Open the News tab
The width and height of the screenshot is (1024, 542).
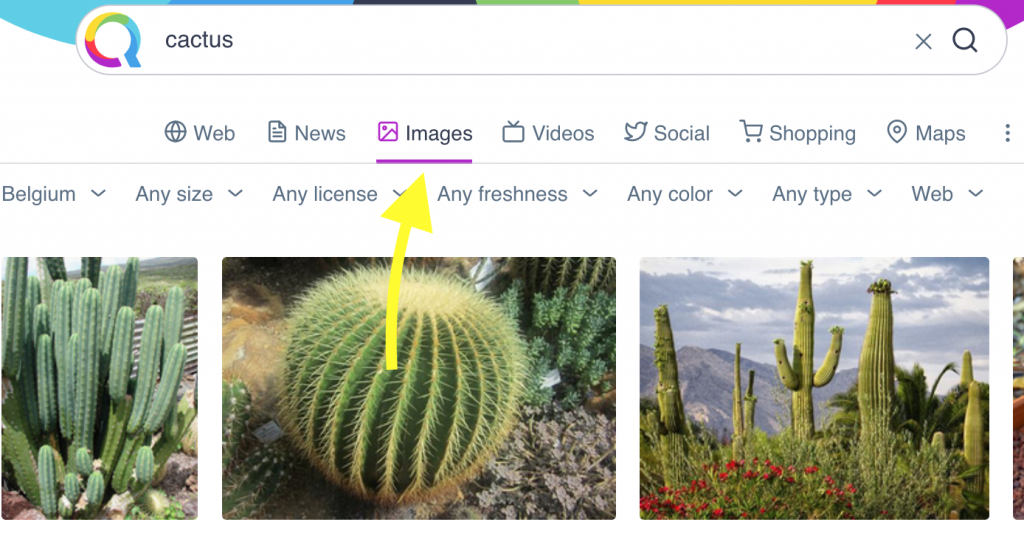306,133
